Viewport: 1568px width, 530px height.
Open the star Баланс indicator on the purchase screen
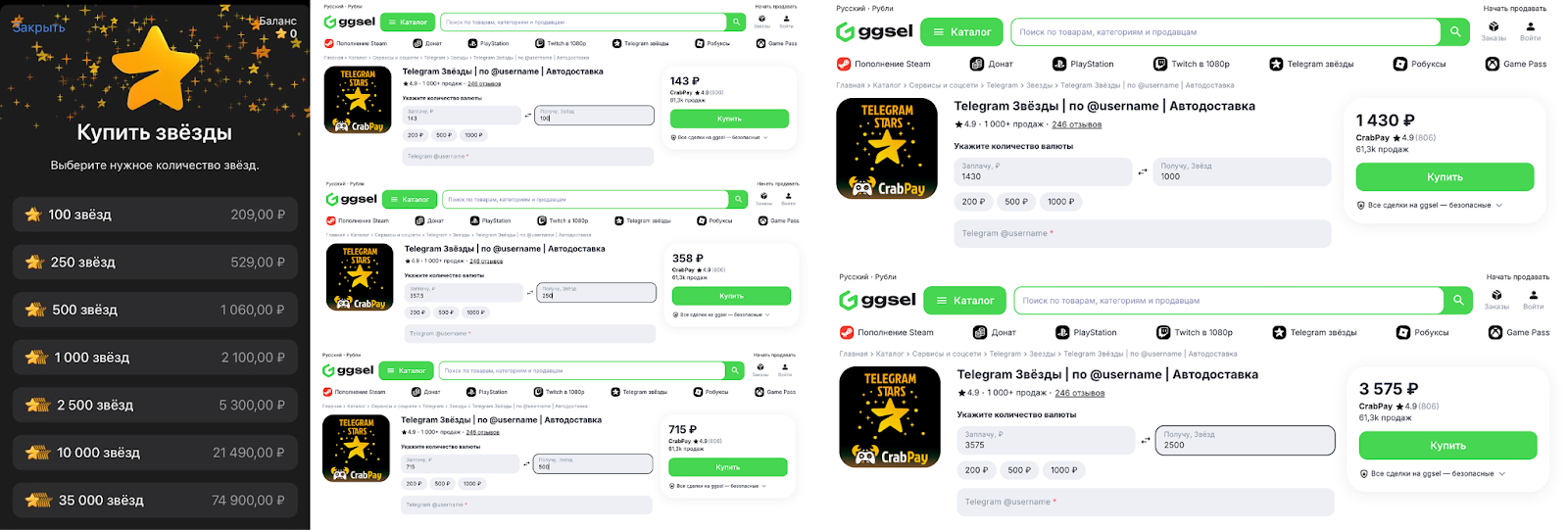pos(278,26)
